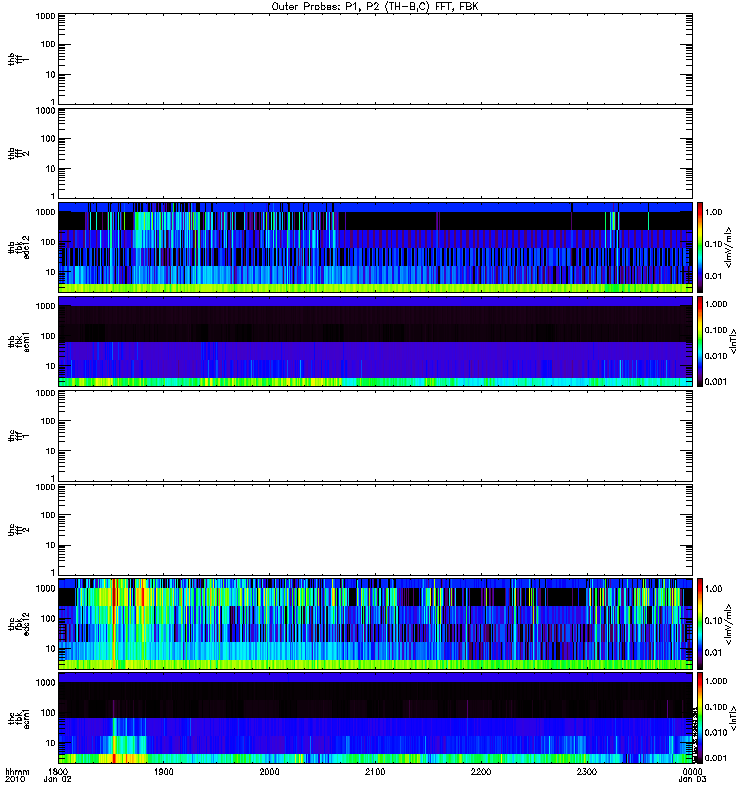Click the thc fbk edc12 spectrogram panel
This screenshot has width=750, height=800.
[x=375, y=623]
